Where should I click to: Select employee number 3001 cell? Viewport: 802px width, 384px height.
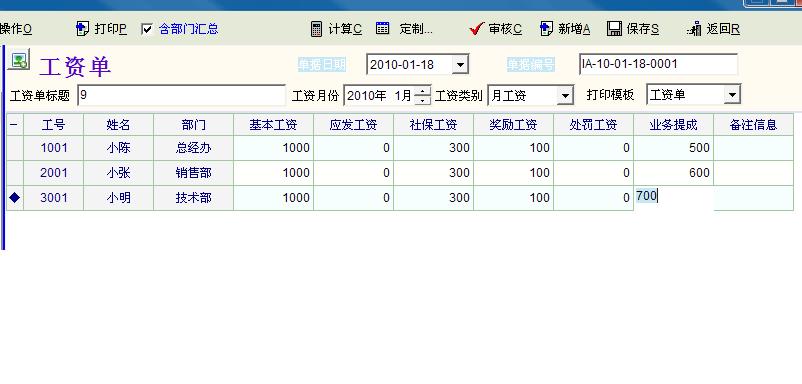point(54,198)
